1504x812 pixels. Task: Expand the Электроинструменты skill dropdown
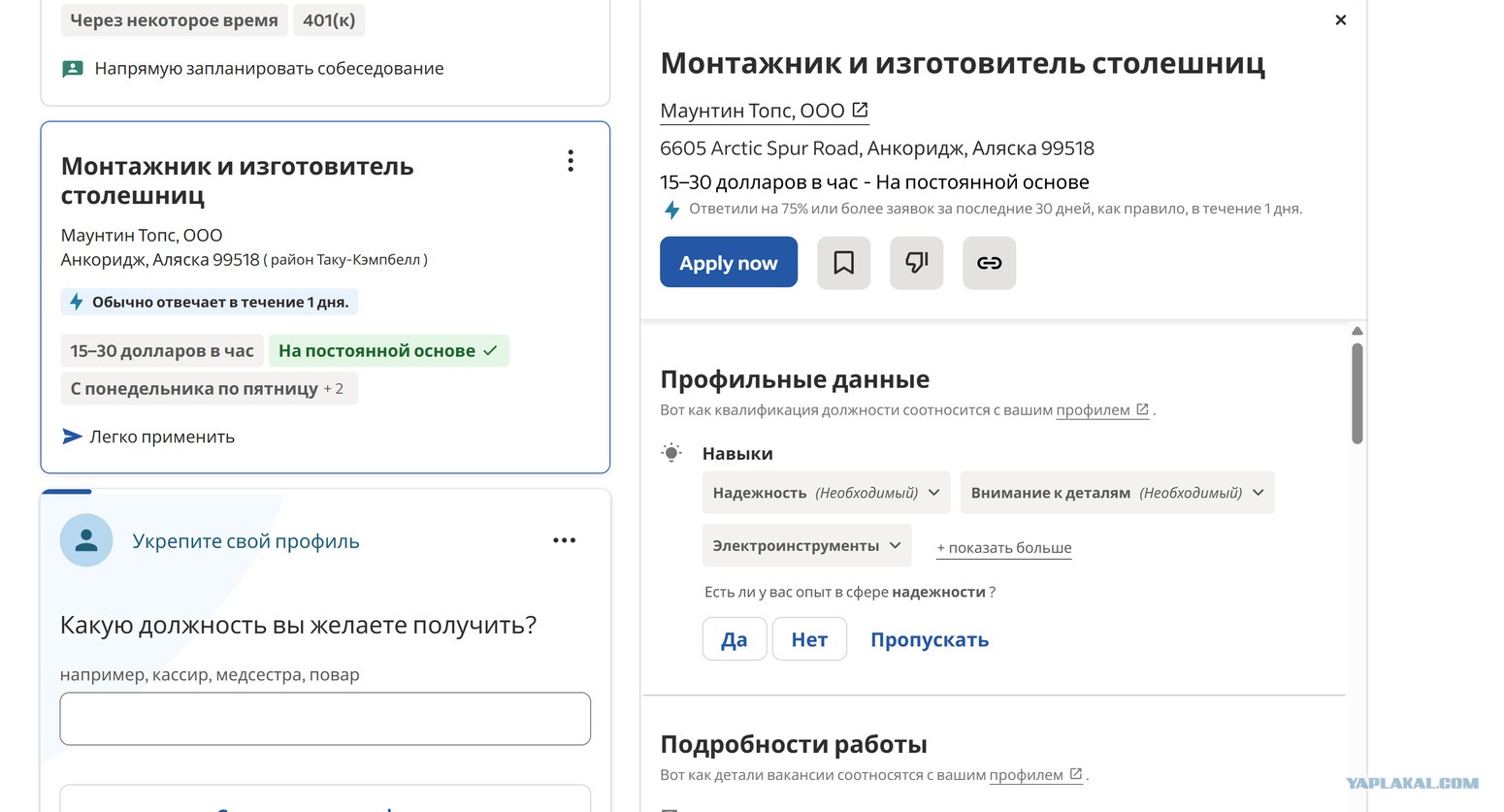tap(807, 545)
